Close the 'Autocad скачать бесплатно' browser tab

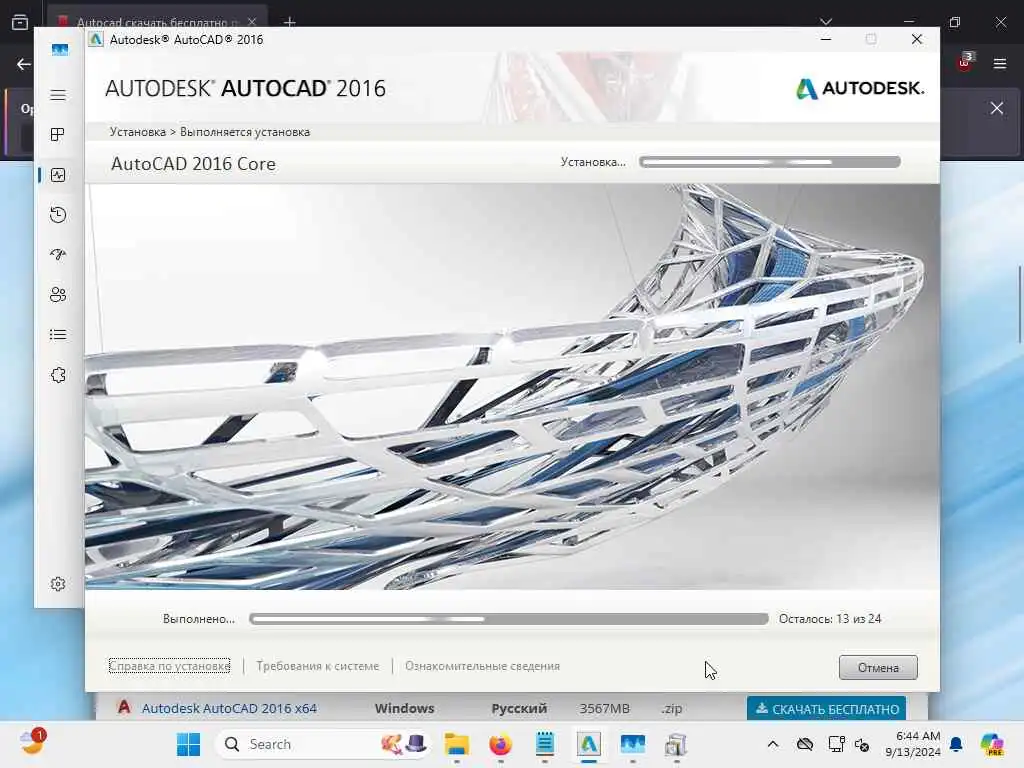coord(252,22)
